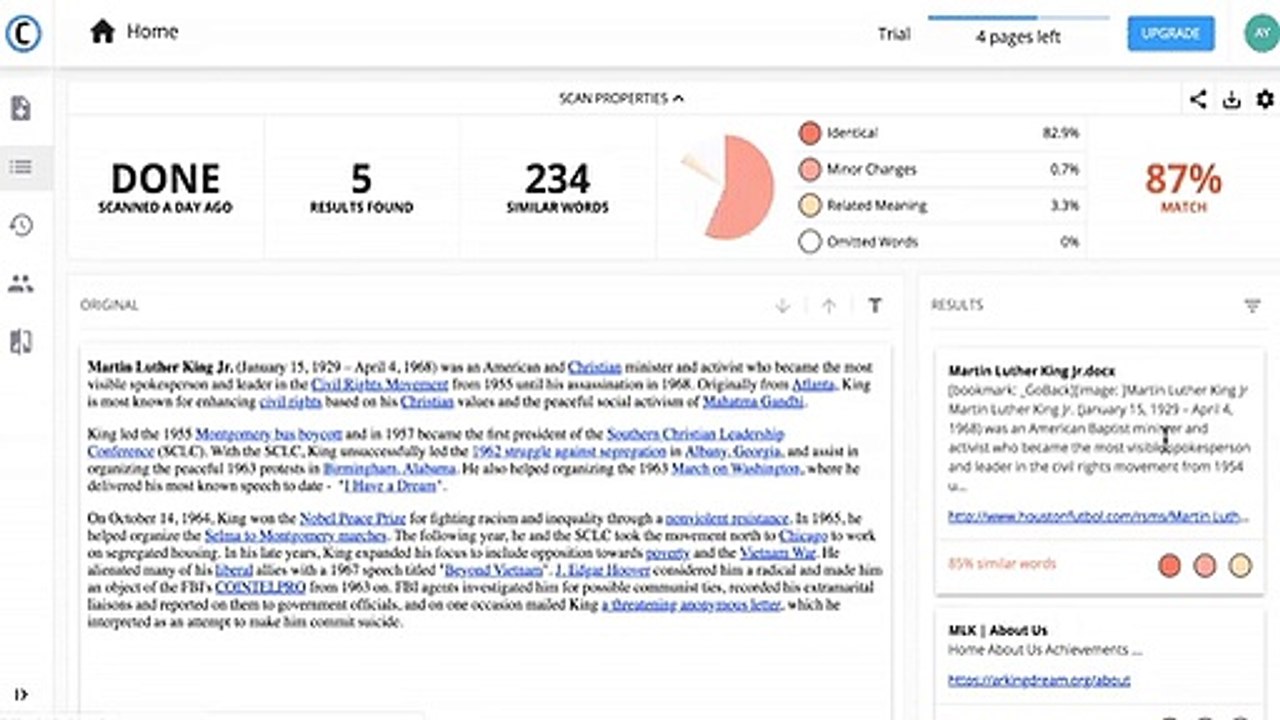This screenshot has width=1280, height=720.
Task: Click the 234 Similar Words stat
Action: pyautogui.click(x=558, y=187)
